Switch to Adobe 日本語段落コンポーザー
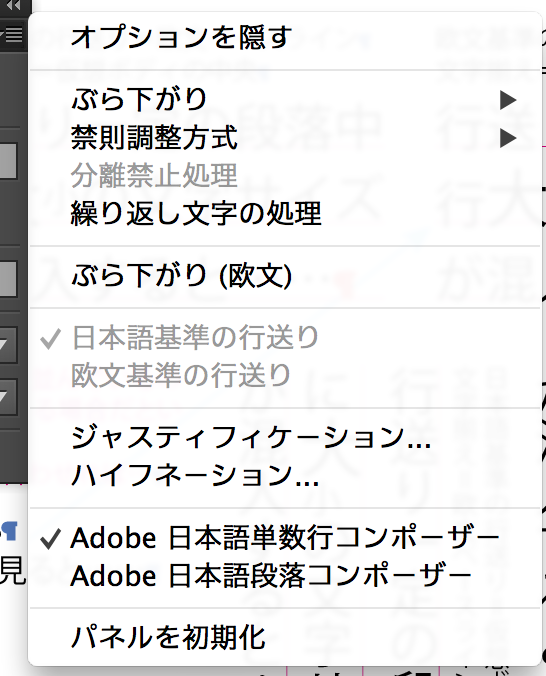546x676 pixels. pos(285,576)
